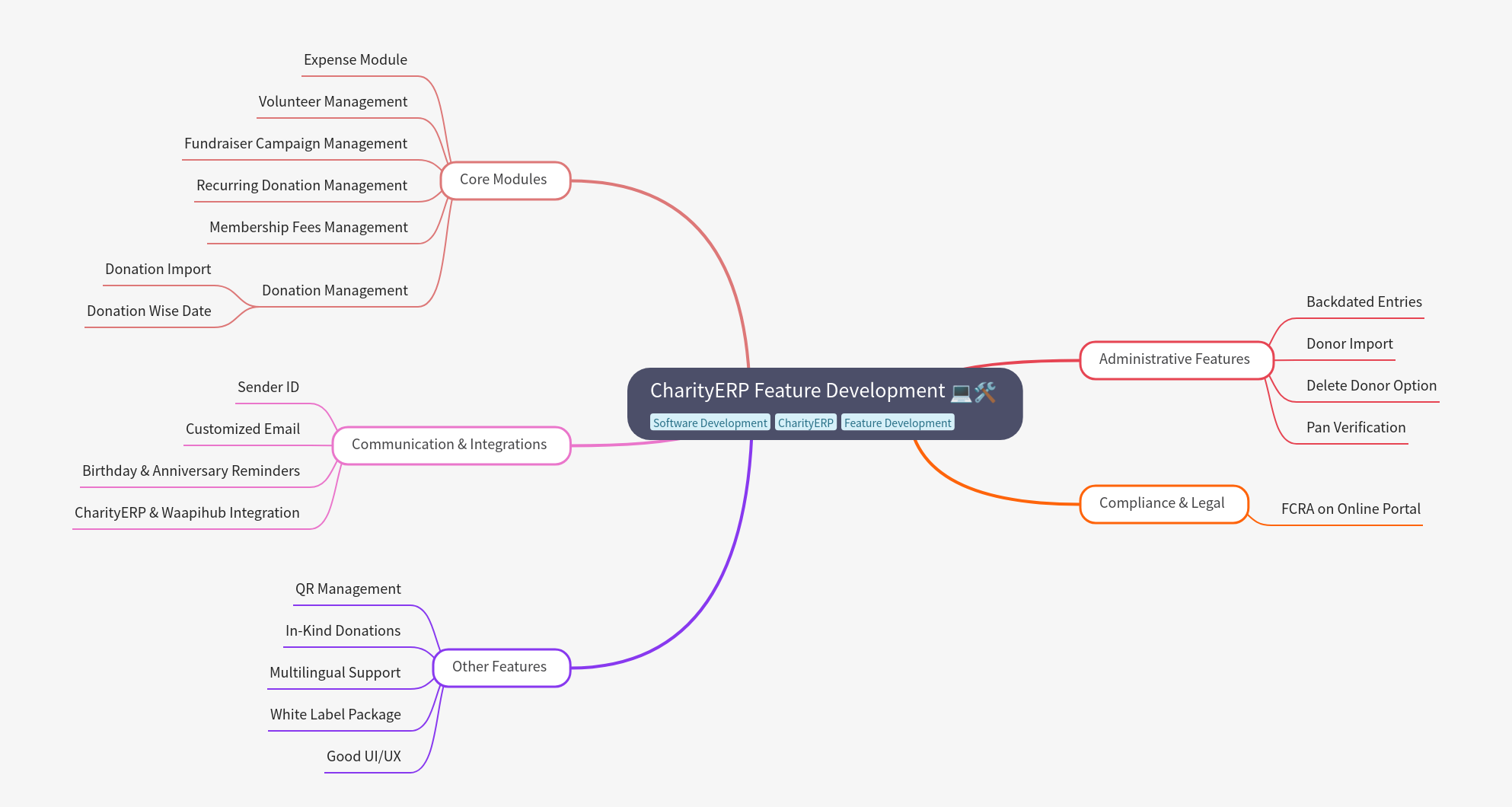Screen dimensions: 1512x807
Task: Click the Expense Module leaf
Action: pyautogui.click(x=356, y=60)
